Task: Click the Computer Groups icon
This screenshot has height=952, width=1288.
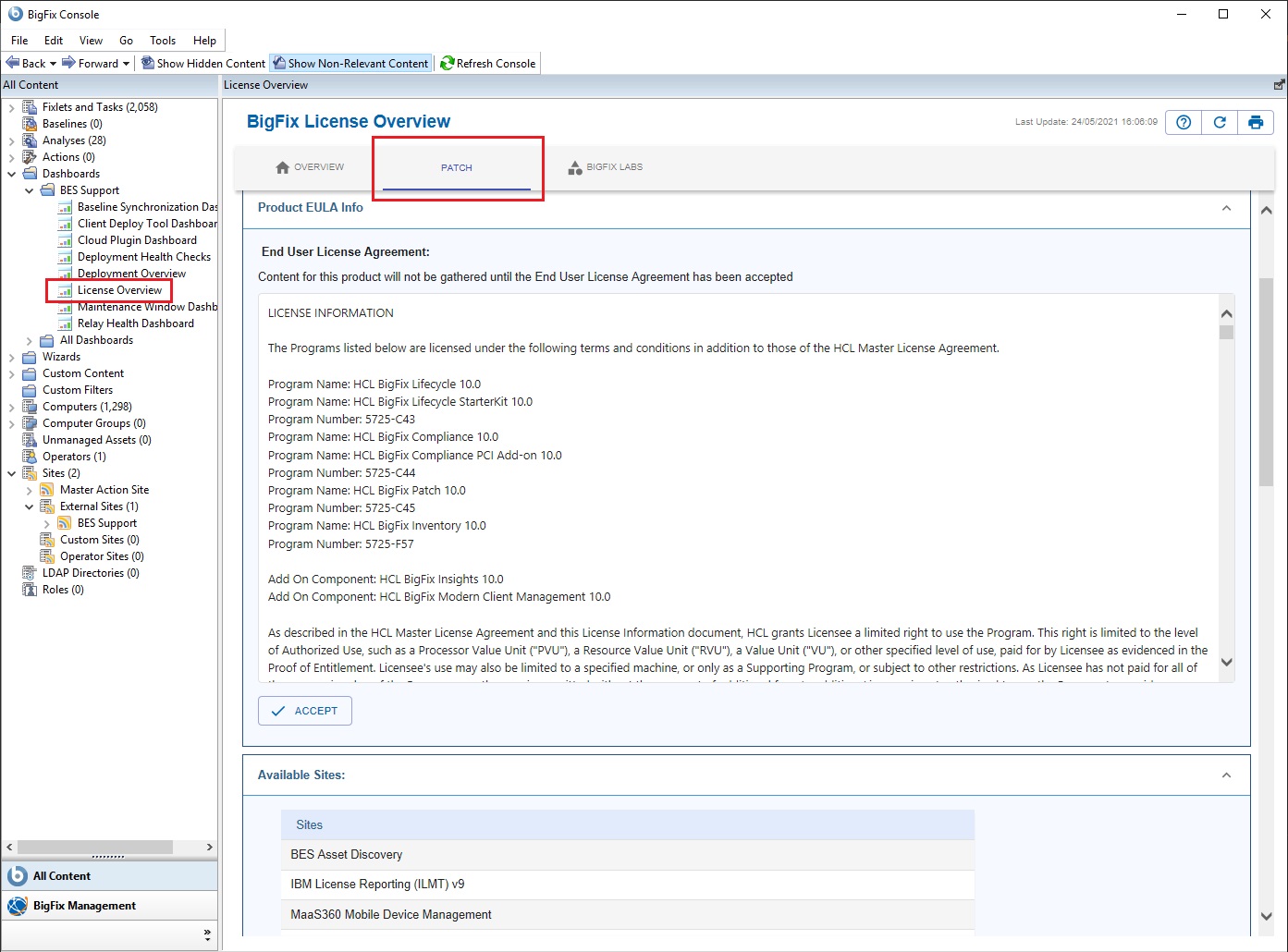Action: coord(30,423)
